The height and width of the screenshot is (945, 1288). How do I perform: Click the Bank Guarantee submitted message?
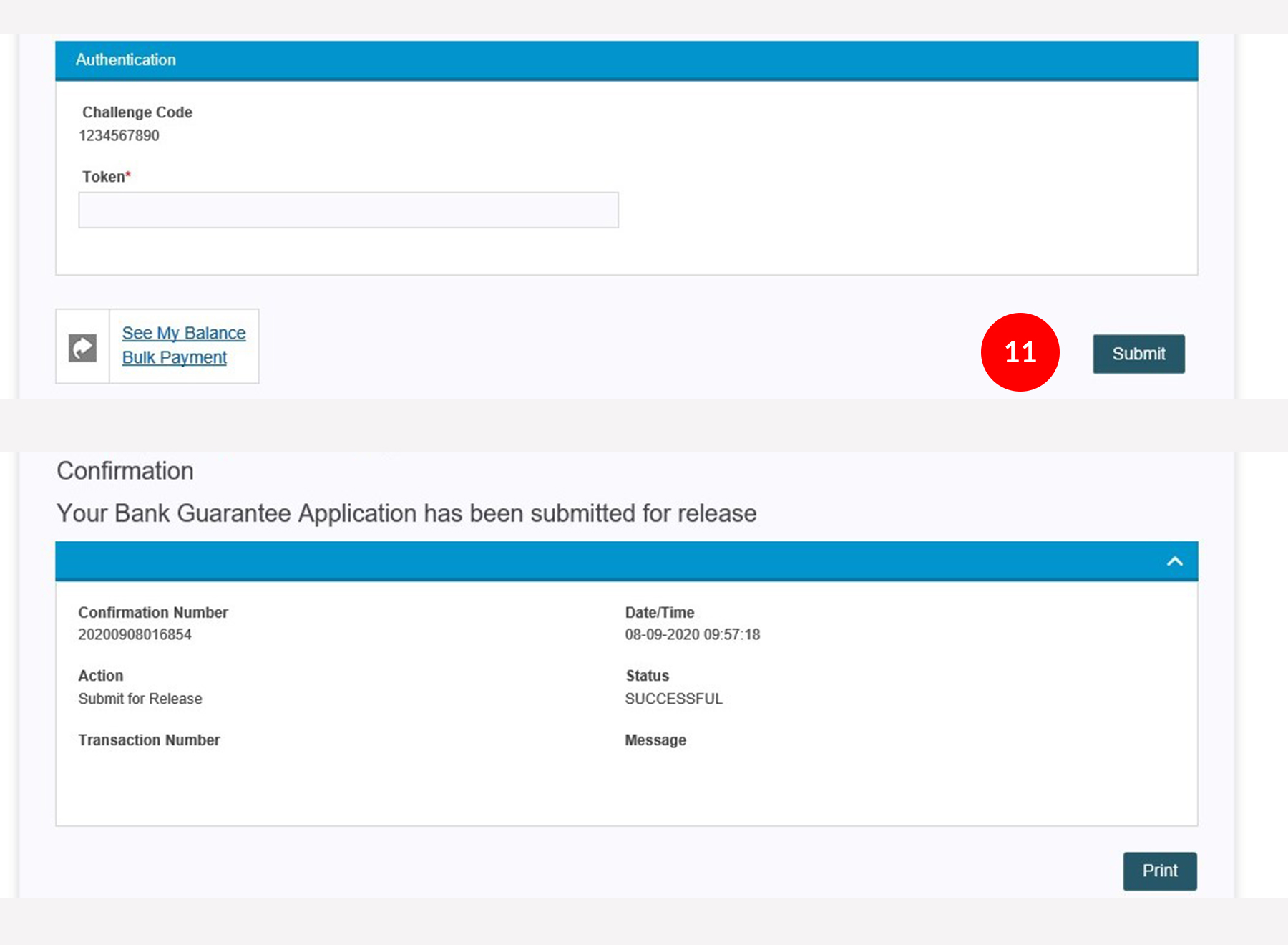406,513
